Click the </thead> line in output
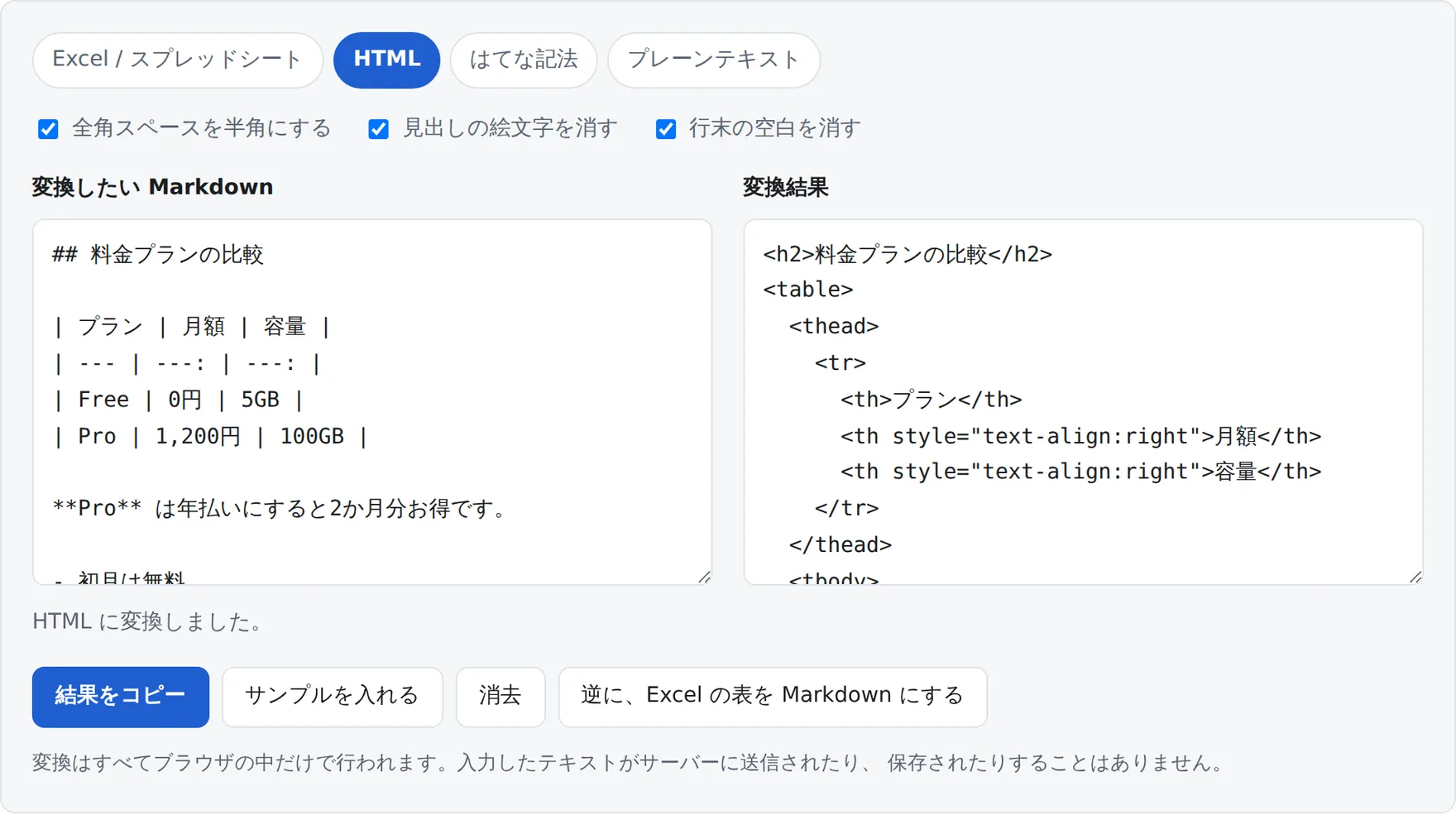The height and width of the screenshot is (815, 1456). tap(841, 544)
